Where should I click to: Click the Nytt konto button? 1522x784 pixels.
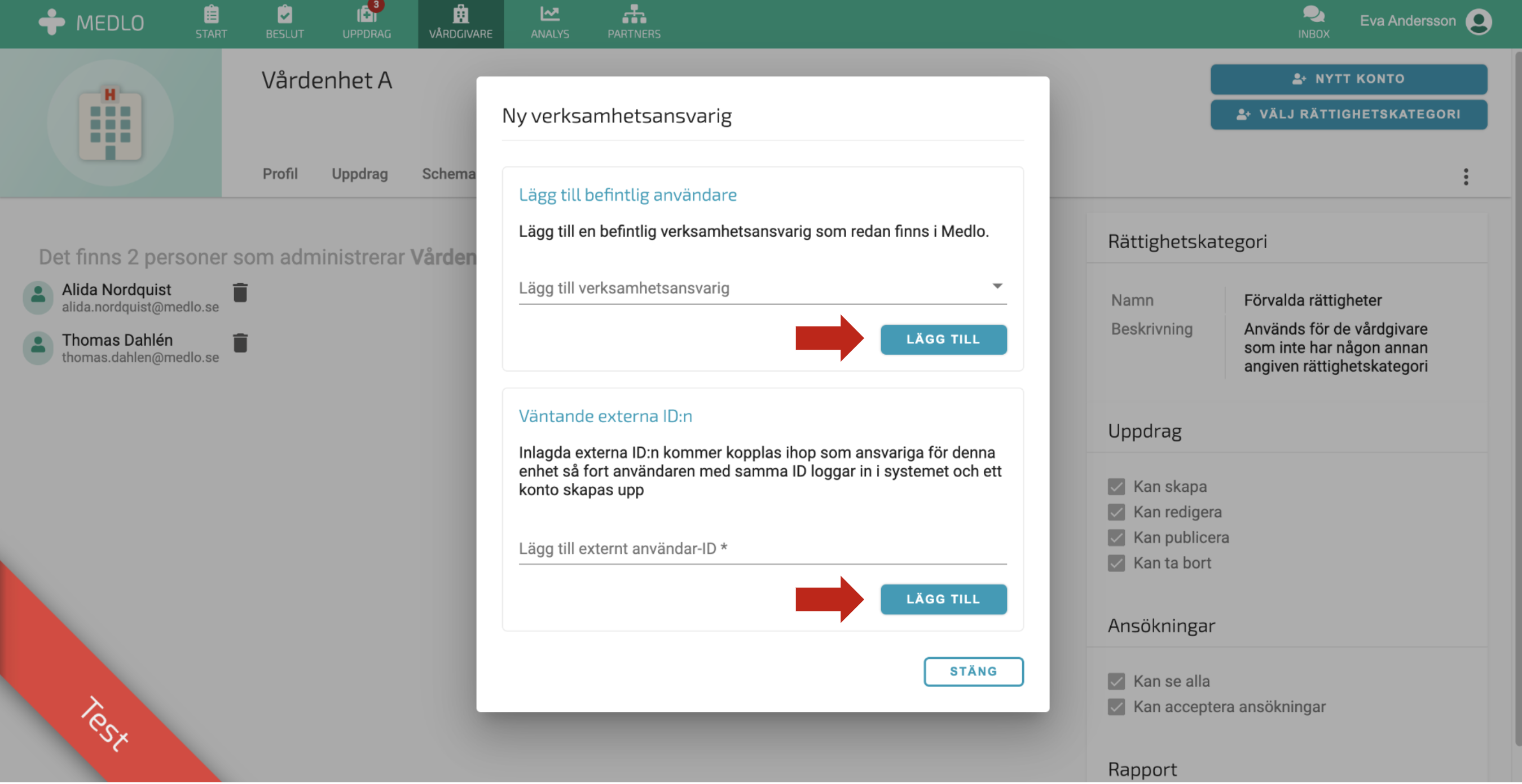tap(1348, 79)
